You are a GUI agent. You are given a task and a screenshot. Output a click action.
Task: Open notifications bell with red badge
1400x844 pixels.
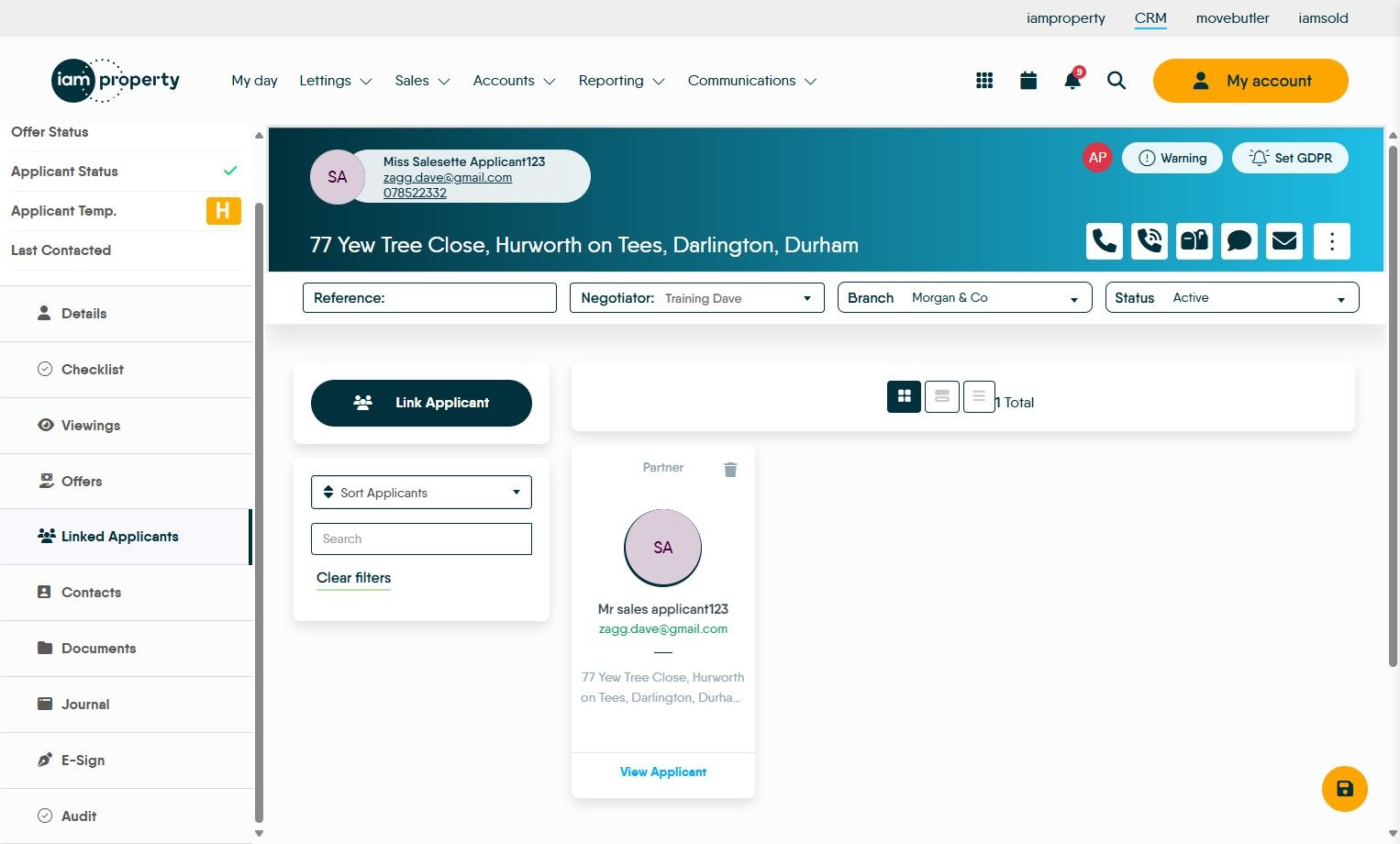[1072, 80]
